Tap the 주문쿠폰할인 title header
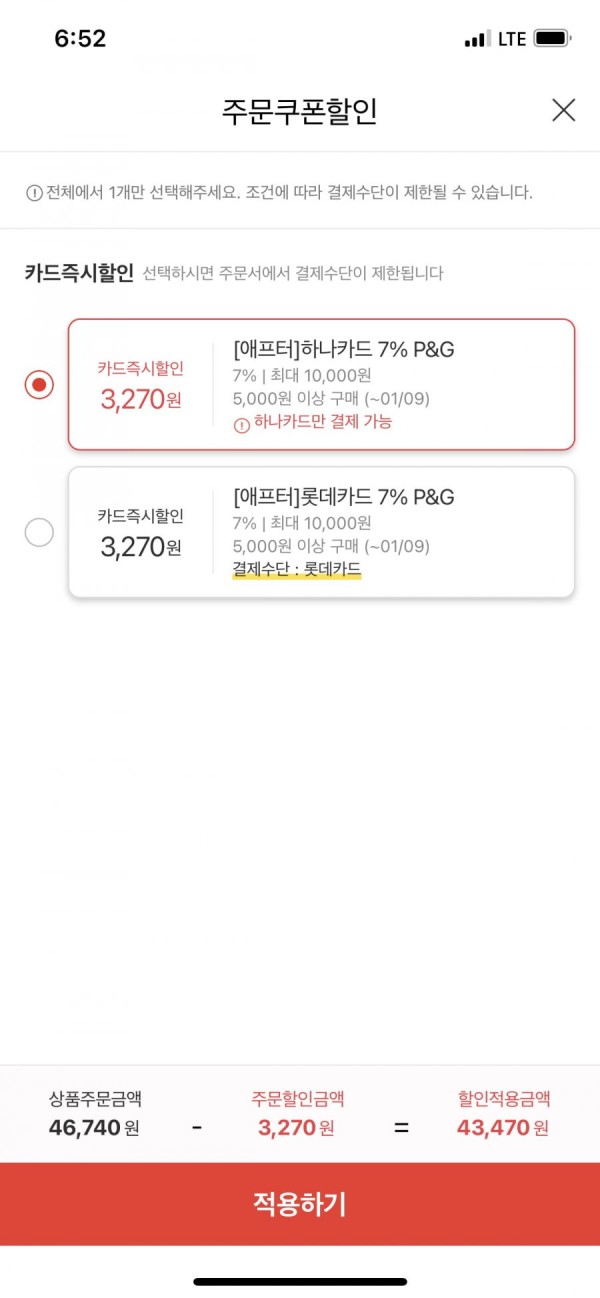Viewport: 600px width, 1298px height. 299,111
